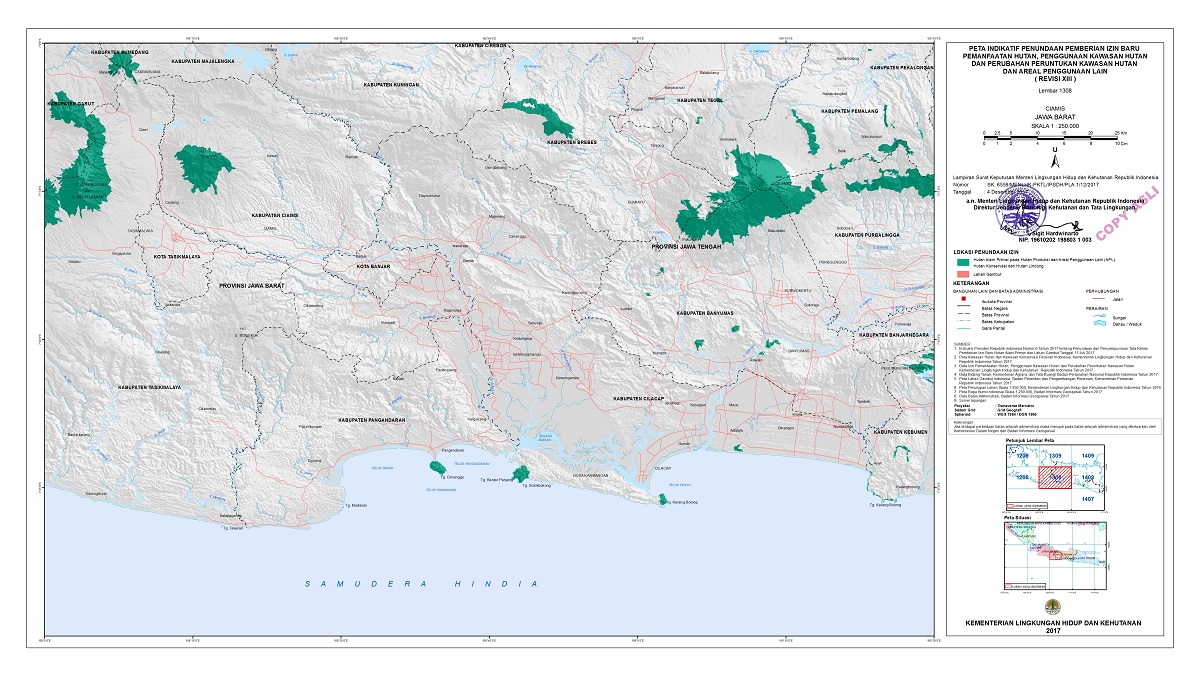1200x677 pixels.
Task: Click the 'Batas Kabupaten' legend entry
Action: [998, 322]
